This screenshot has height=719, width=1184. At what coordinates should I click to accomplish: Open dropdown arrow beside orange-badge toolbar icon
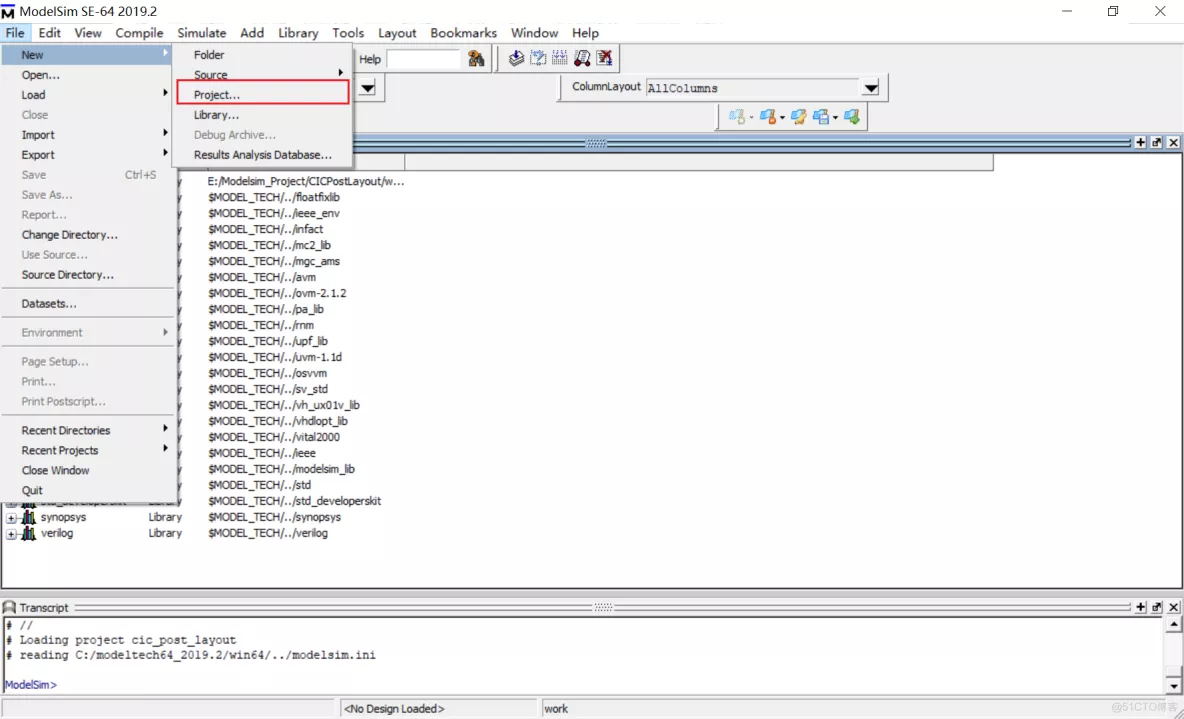click(782, 117)
